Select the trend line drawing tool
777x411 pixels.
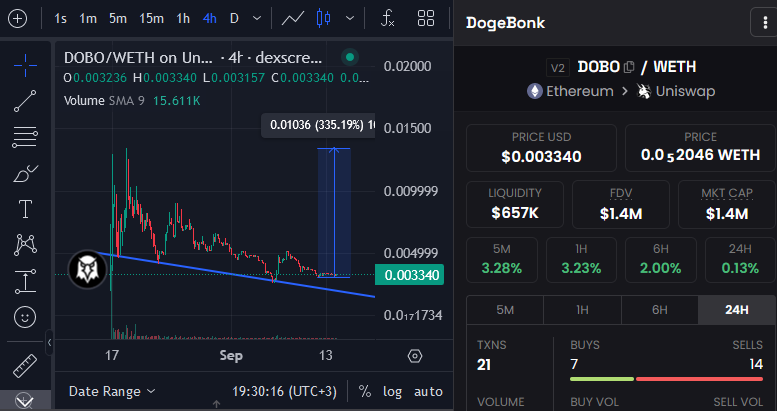(25, 101)
